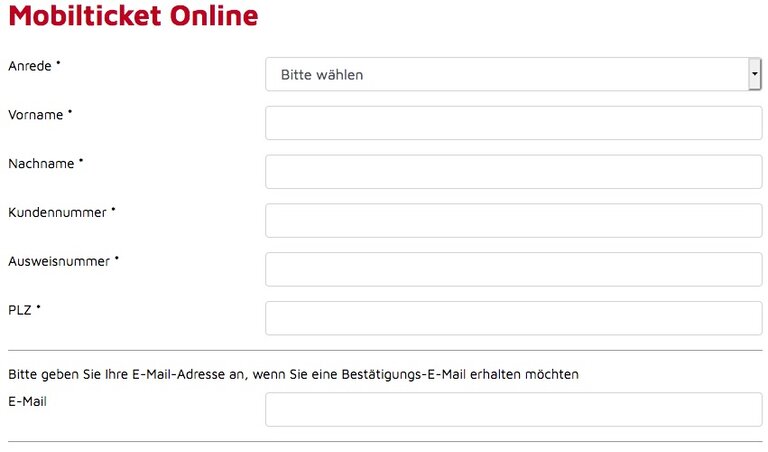Click the Anrede field label

(30, 66)
